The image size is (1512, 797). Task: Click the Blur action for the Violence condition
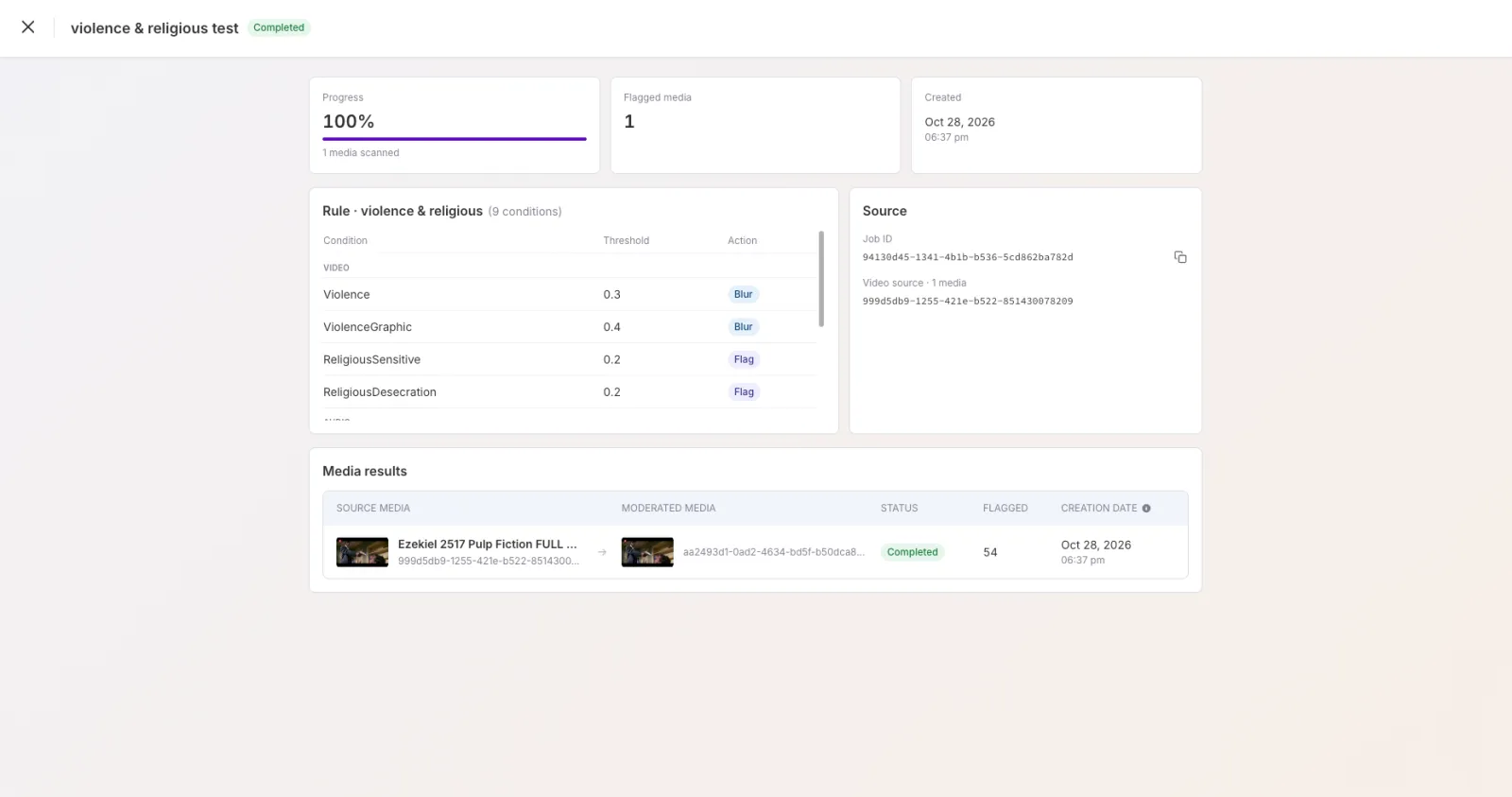pos(744,295)
